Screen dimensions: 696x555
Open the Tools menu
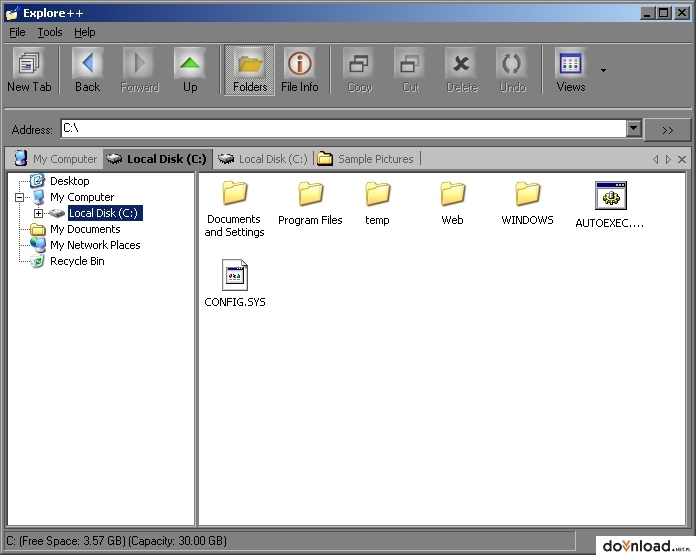coord(50,32)
